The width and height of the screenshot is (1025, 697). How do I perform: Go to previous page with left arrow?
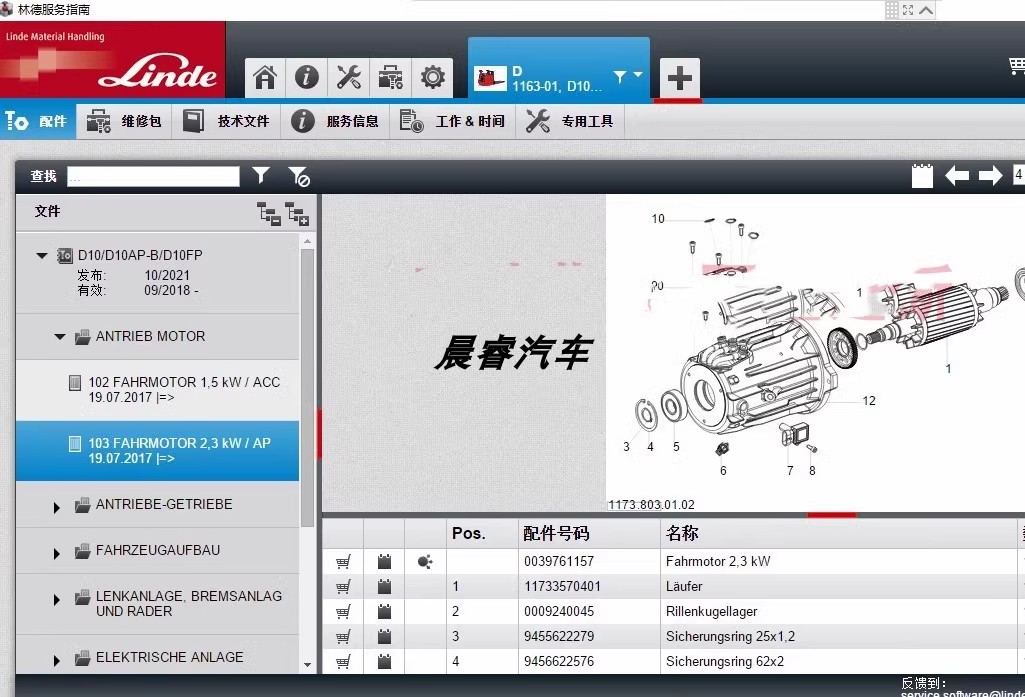[957, 175]
